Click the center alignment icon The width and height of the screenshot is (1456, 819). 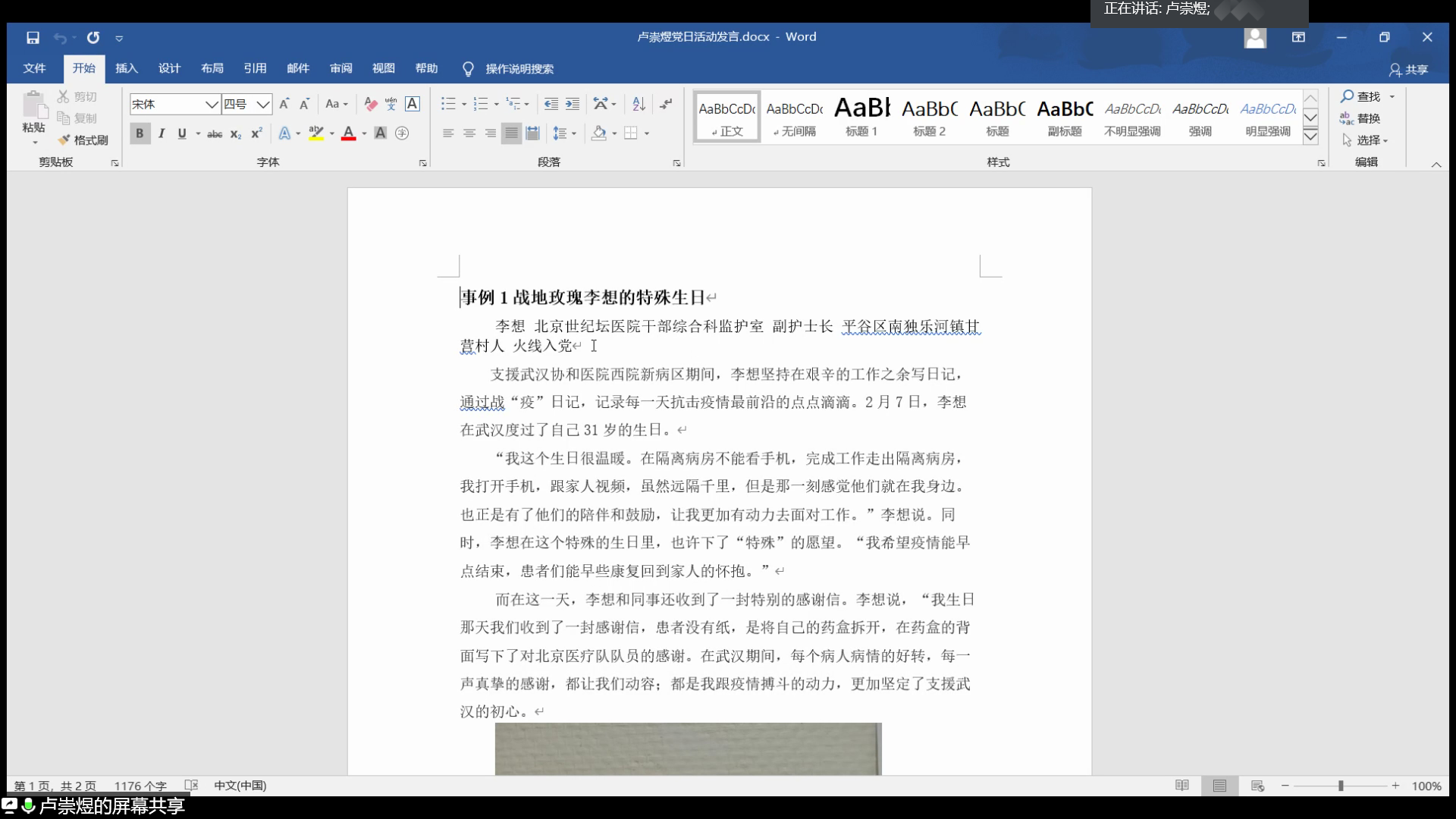(x=469, y=133)
